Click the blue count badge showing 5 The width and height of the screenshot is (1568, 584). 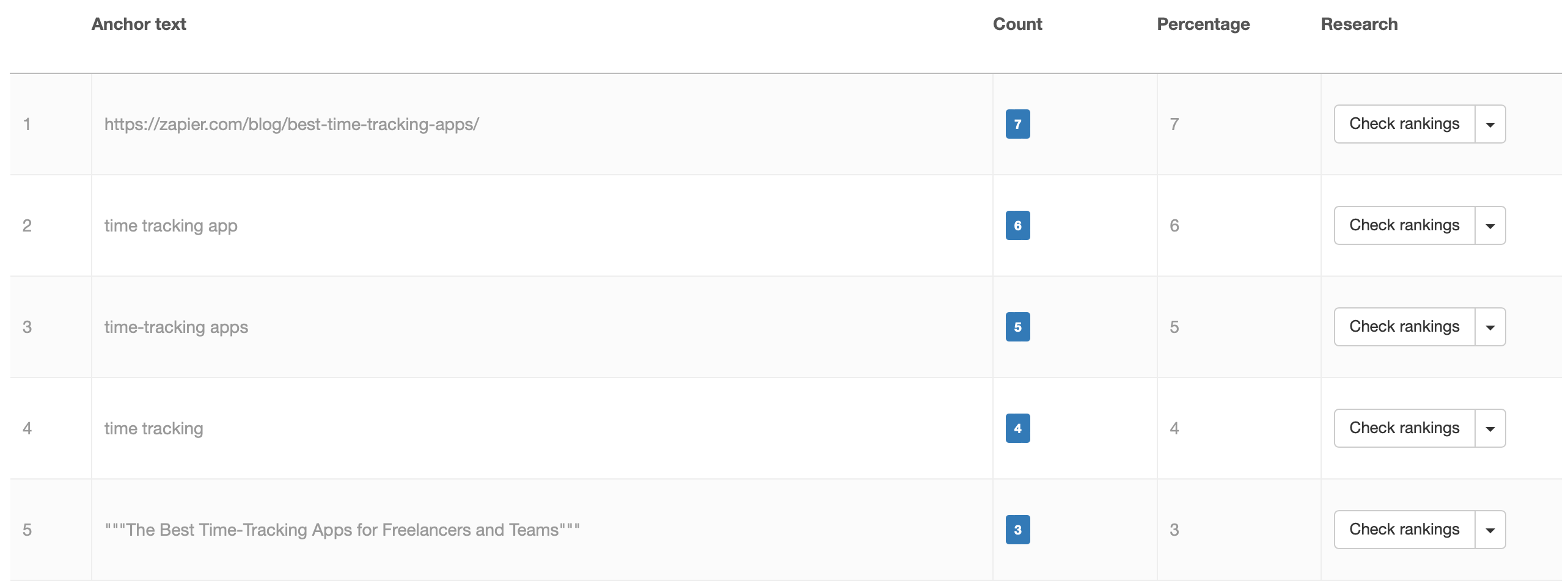pyautogui.click(x=1017, y=327)
